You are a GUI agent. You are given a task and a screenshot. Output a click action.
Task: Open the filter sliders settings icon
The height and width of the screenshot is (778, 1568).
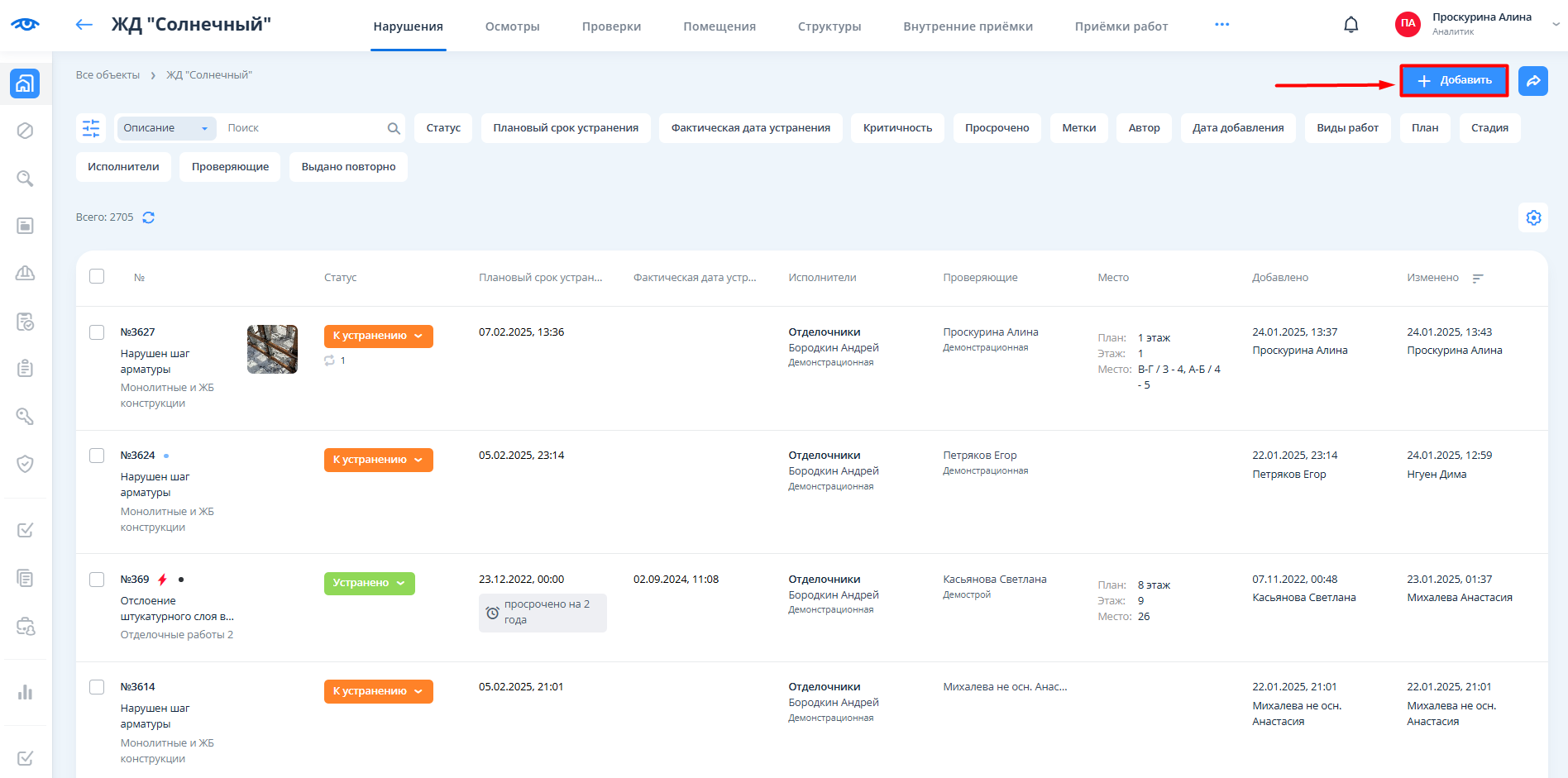click(91, 128)
